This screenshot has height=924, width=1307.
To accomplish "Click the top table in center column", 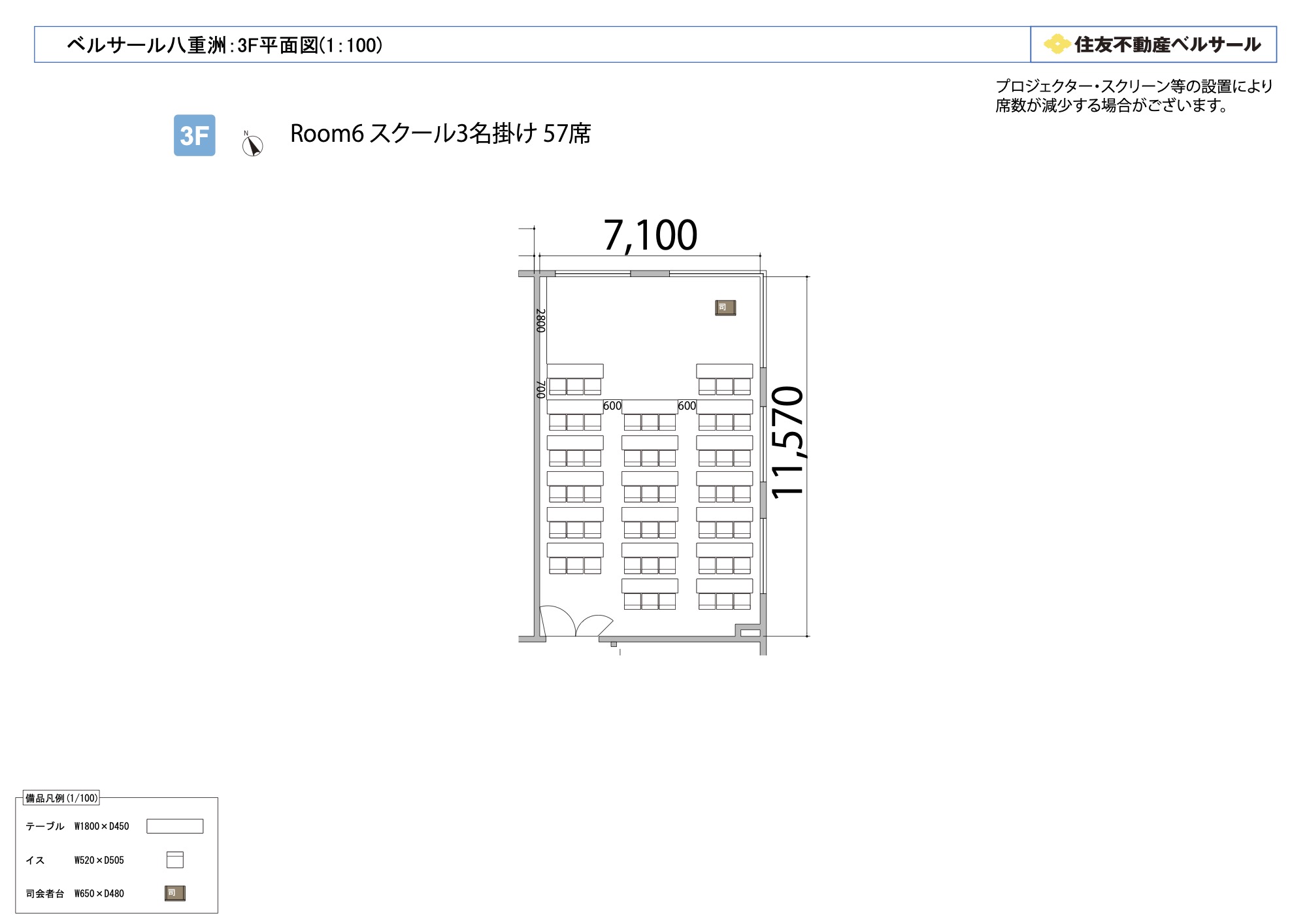I will pos(650,407).
